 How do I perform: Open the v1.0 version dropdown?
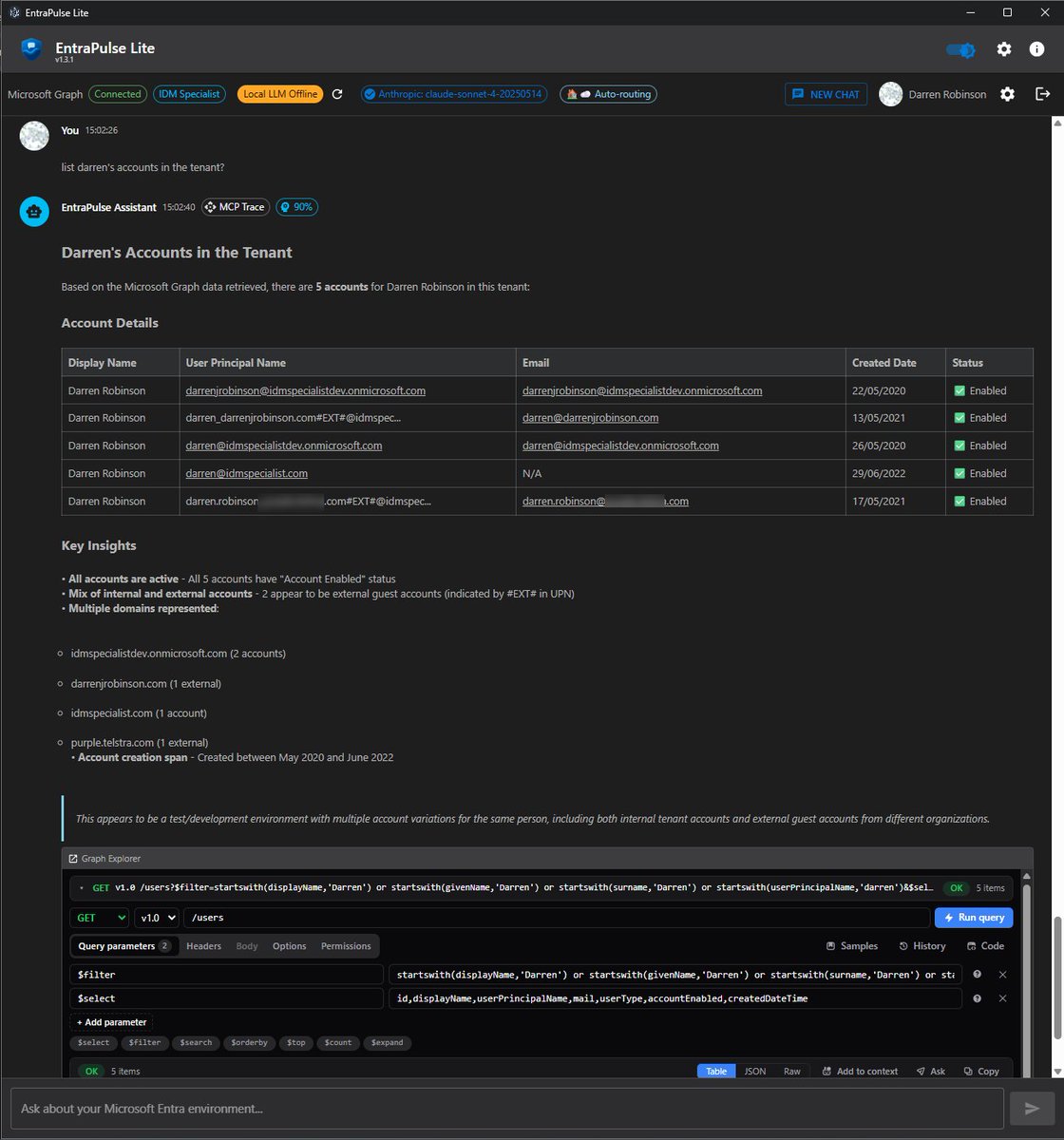tap(157, 918)
